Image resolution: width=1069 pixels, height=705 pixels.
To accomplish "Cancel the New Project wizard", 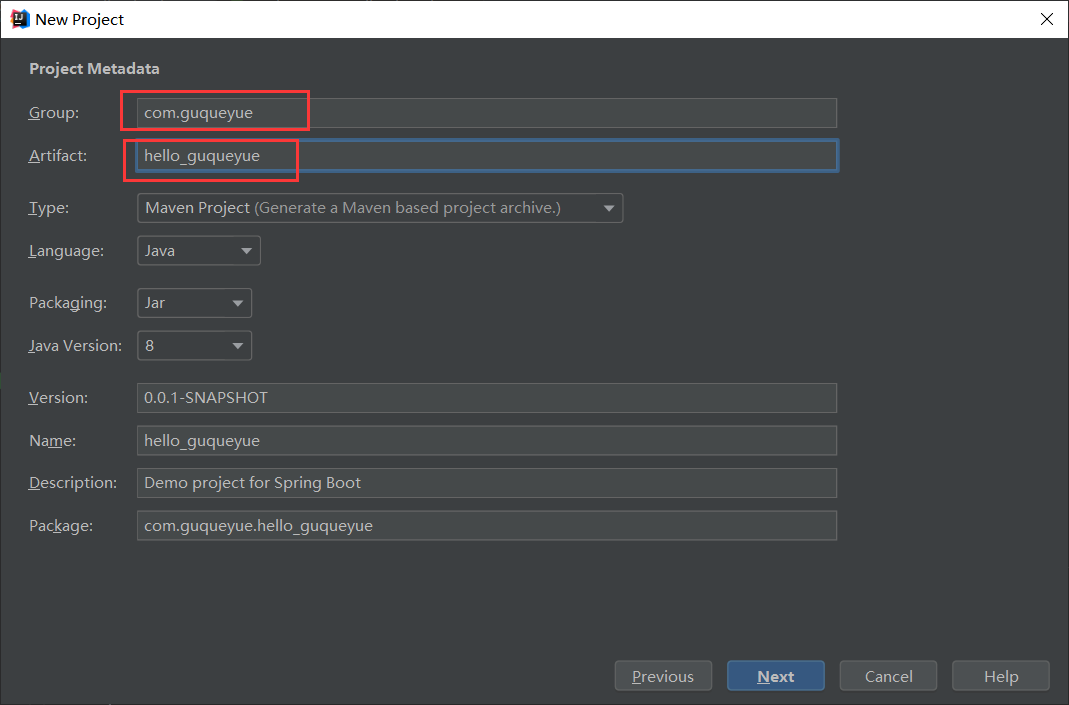I will [888, 676].
